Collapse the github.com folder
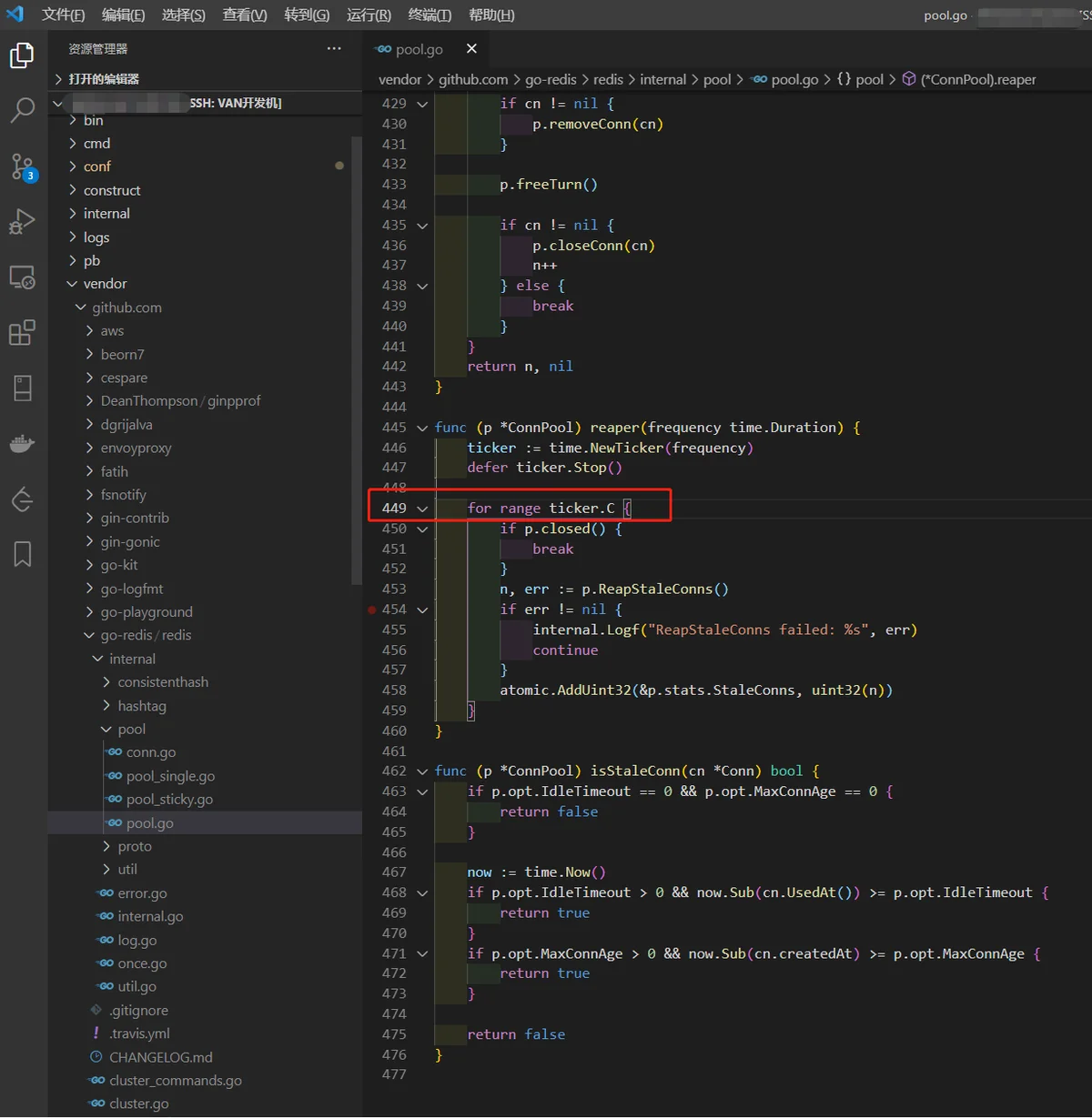Viewport: 1092px width, 1119px height. [205, 307]
